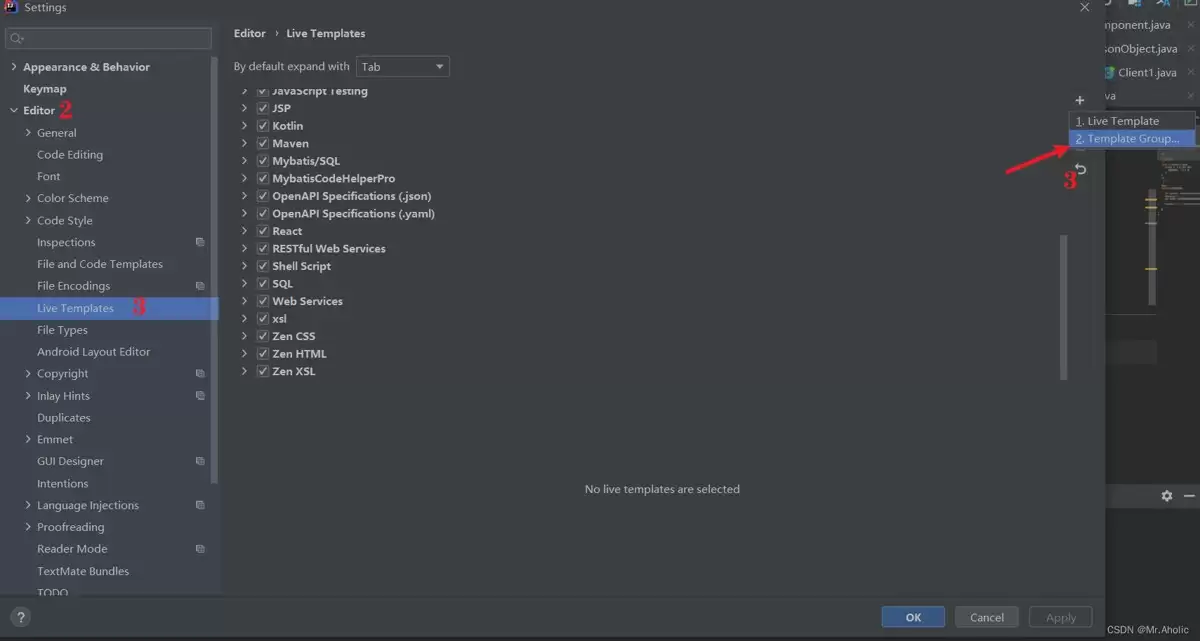Screen dimensions: 1200x641
Task: Click the Cancel button
Action: 986,617
